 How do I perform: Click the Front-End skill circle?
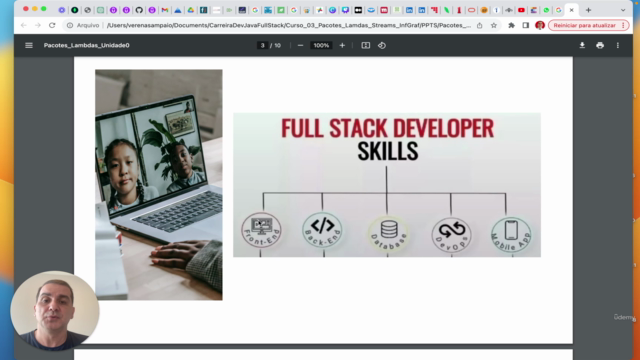pos(261,230)
